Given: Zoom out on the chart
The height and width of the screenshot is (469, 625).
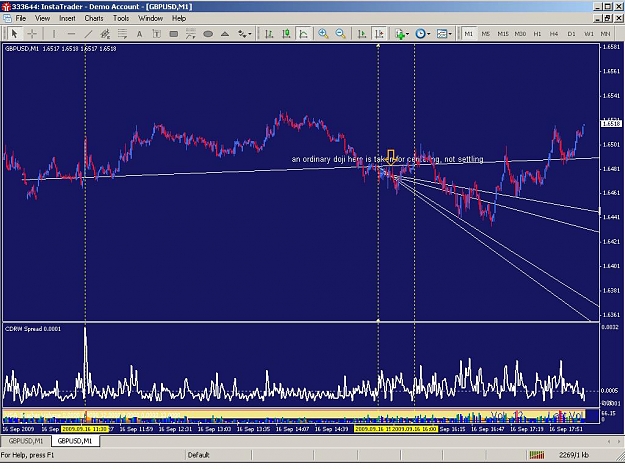Looking at the screenshot, I should [x=340, y=34].
